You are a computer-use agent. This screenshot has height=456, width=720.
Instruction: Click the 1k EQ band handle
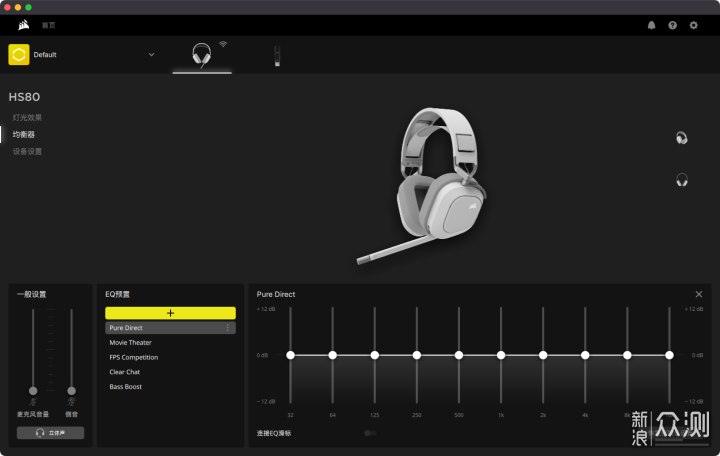point(501,355)
